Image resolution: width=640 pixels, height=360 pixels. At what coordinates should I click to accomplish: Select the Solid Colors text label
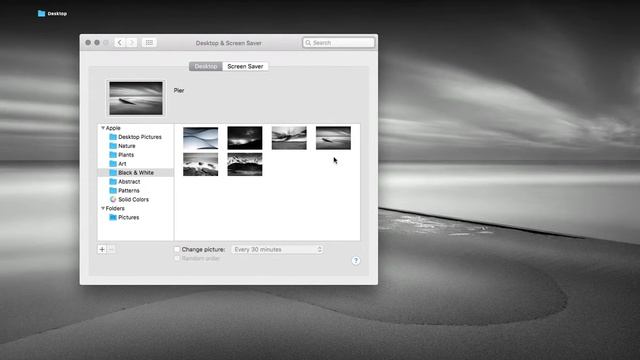click(x=133, y=200)
